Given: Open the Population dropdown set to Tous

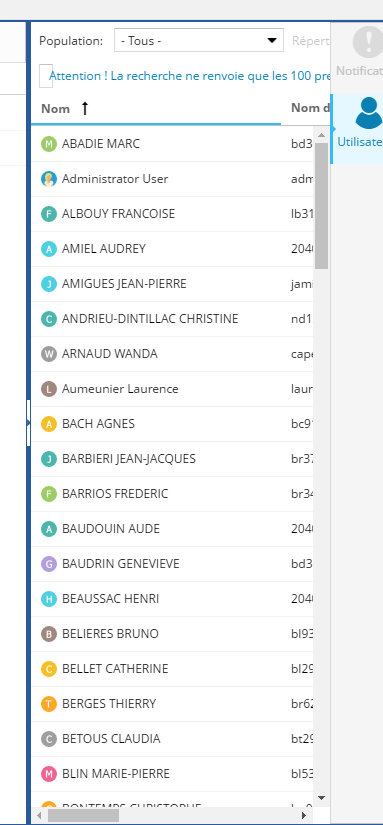Looking at the screenshot, I should click(199, 41).
